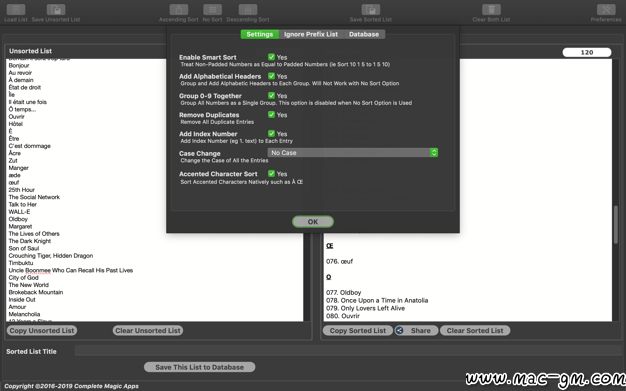
Task: Disable the Remove Duplicates checkbox
Action: tap(271, 115)
